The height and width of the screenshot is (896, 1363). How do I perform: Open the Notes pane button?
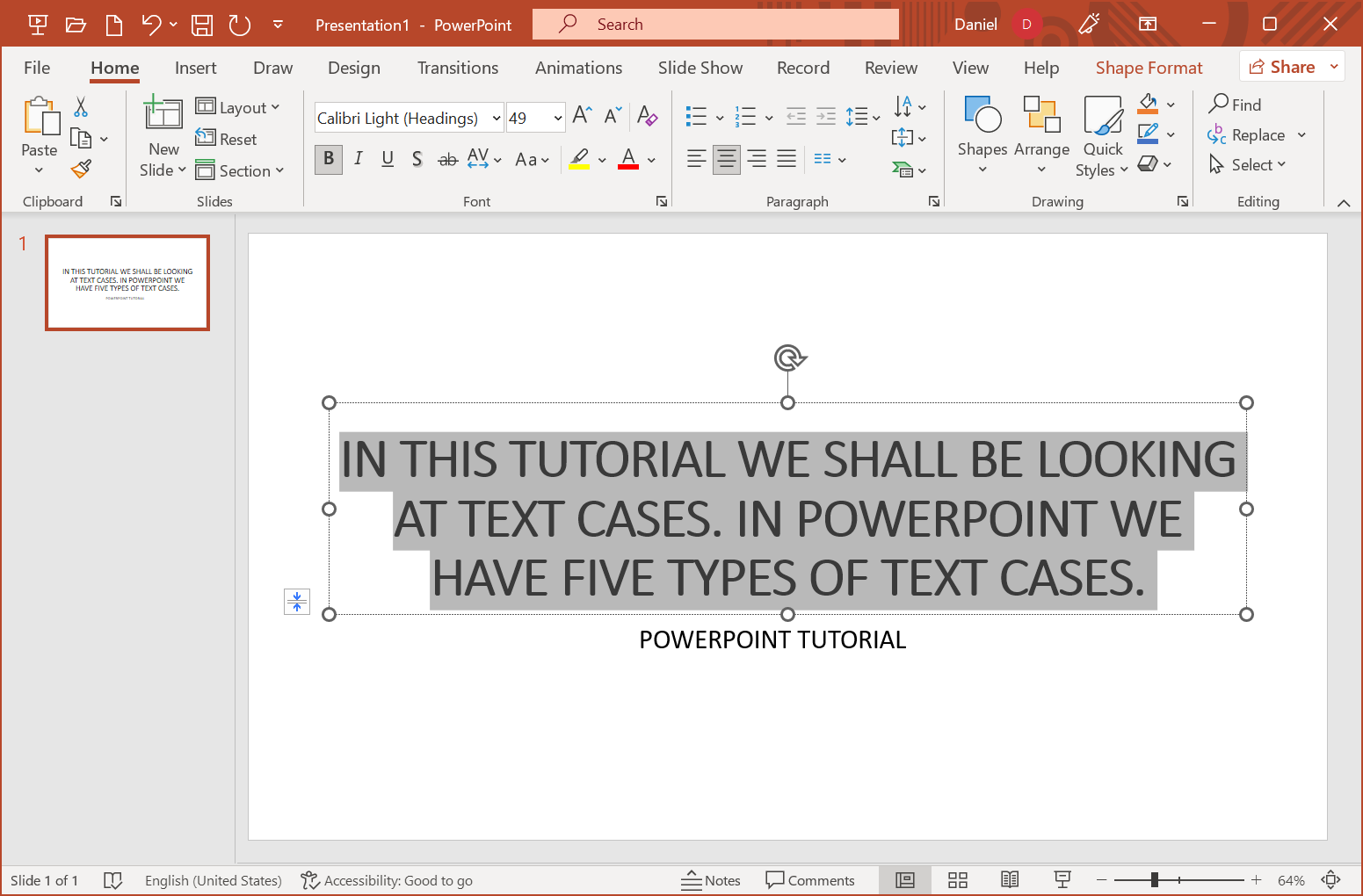point(711,880)
